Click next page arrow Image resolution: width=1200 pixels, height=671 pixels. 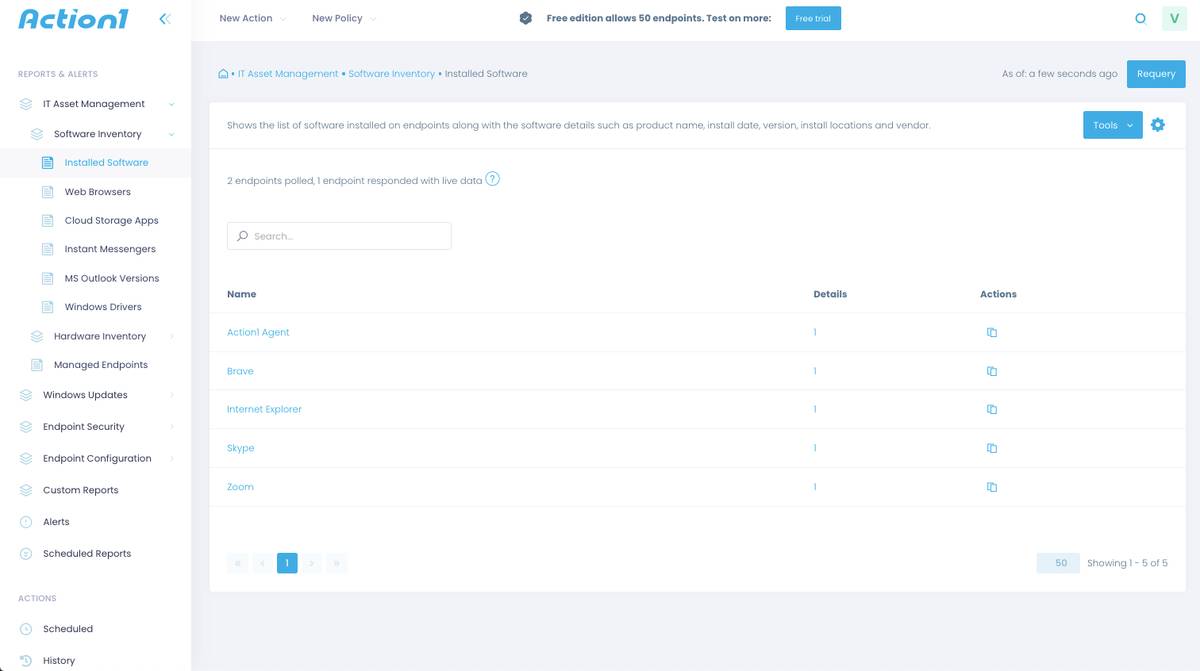pos(312,563)
